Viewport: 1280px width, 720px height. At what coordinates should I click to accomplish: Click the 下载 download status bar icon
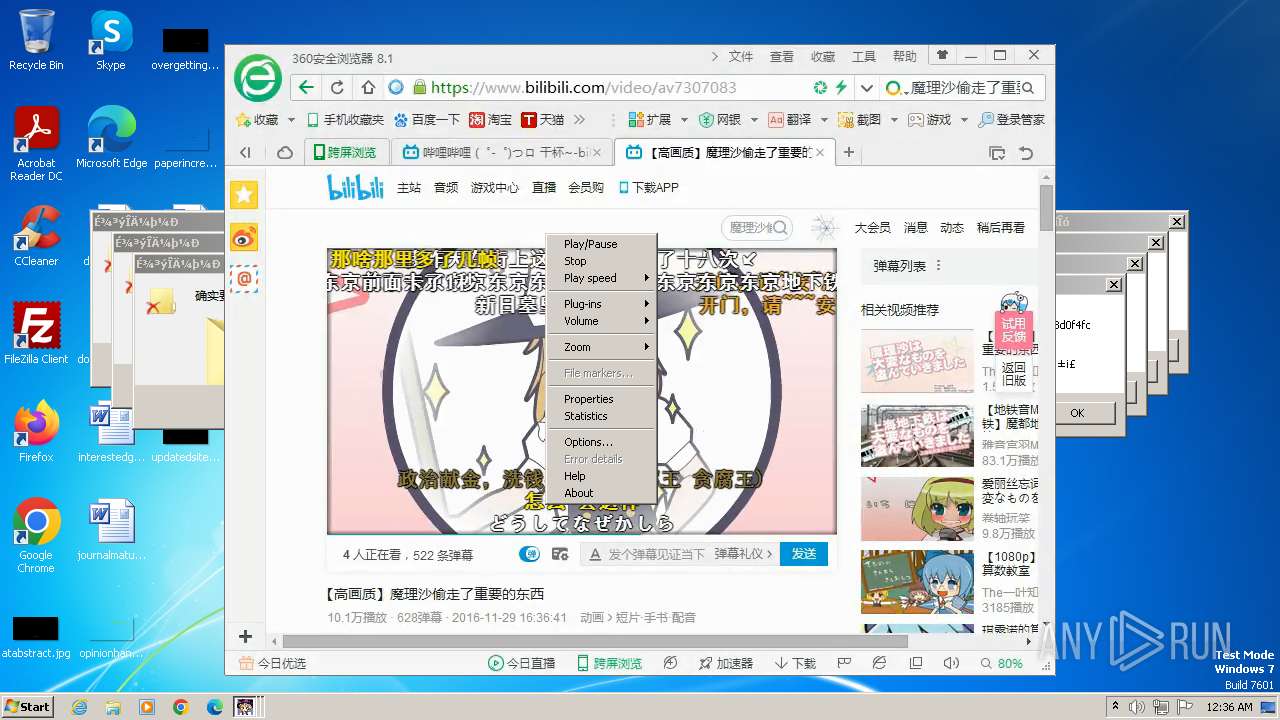coord(795,663)
